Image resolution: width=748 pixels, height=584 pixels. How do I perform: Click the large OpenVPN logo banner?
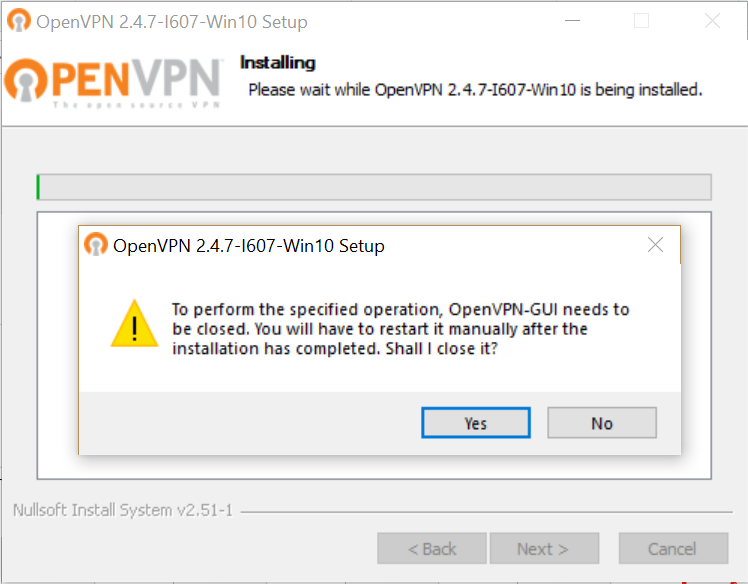coord(114,82)
